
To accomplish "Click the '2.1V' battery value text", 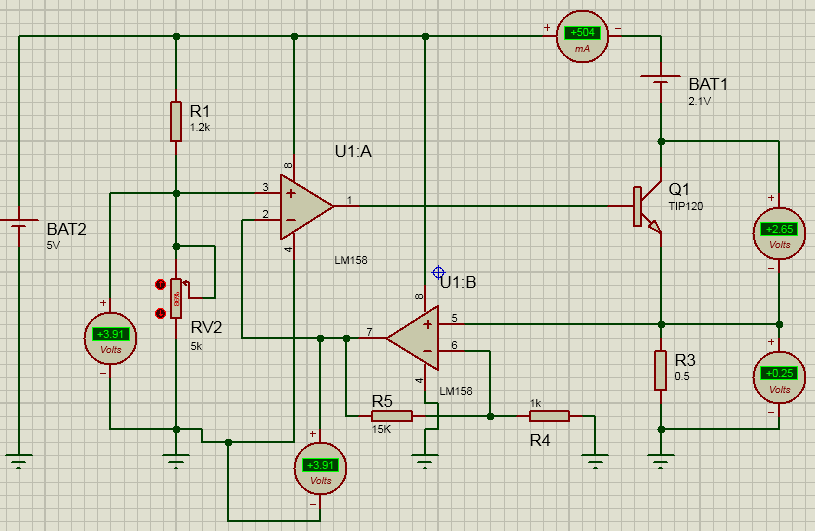I will click(x=699, y=101).
